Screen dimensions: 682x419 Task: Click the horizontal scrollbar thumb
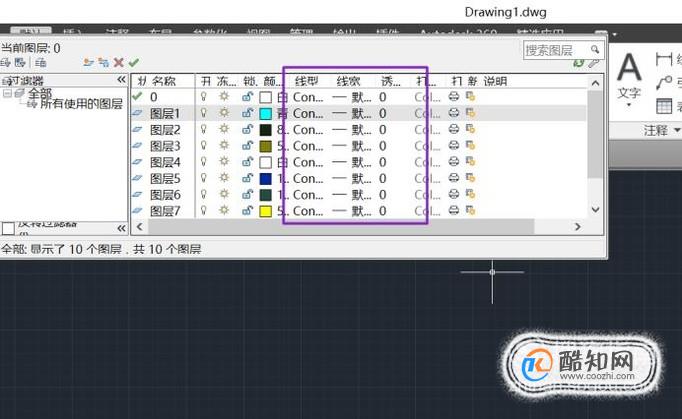341,227
